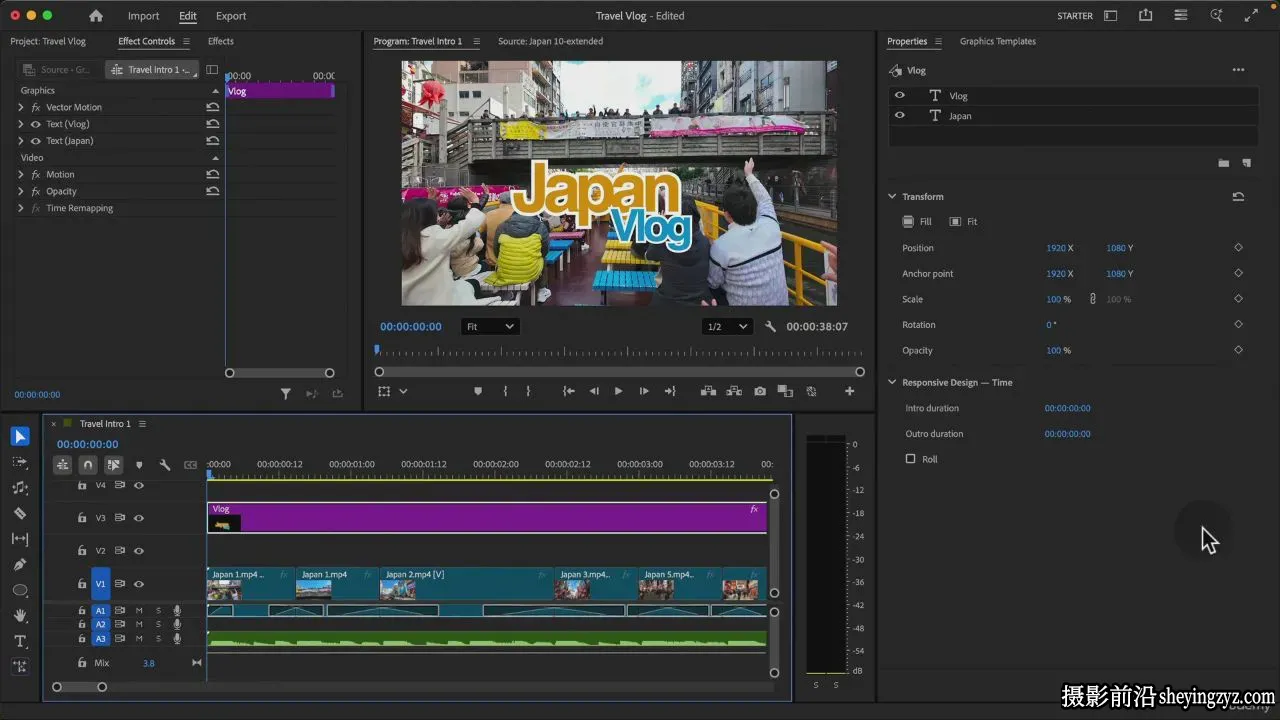Choose the Ripple Edit tool with music notes
Viewport: 1280px width, 720px height.
coord(20,488)
